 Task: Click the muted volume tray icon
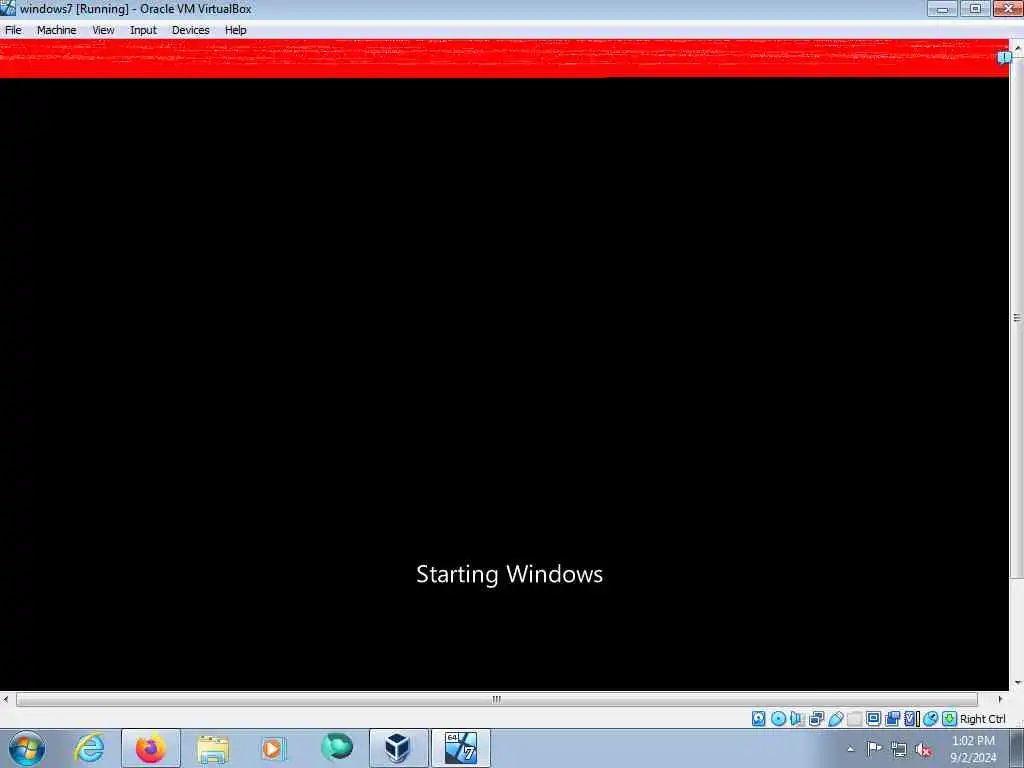coord(923,750)
